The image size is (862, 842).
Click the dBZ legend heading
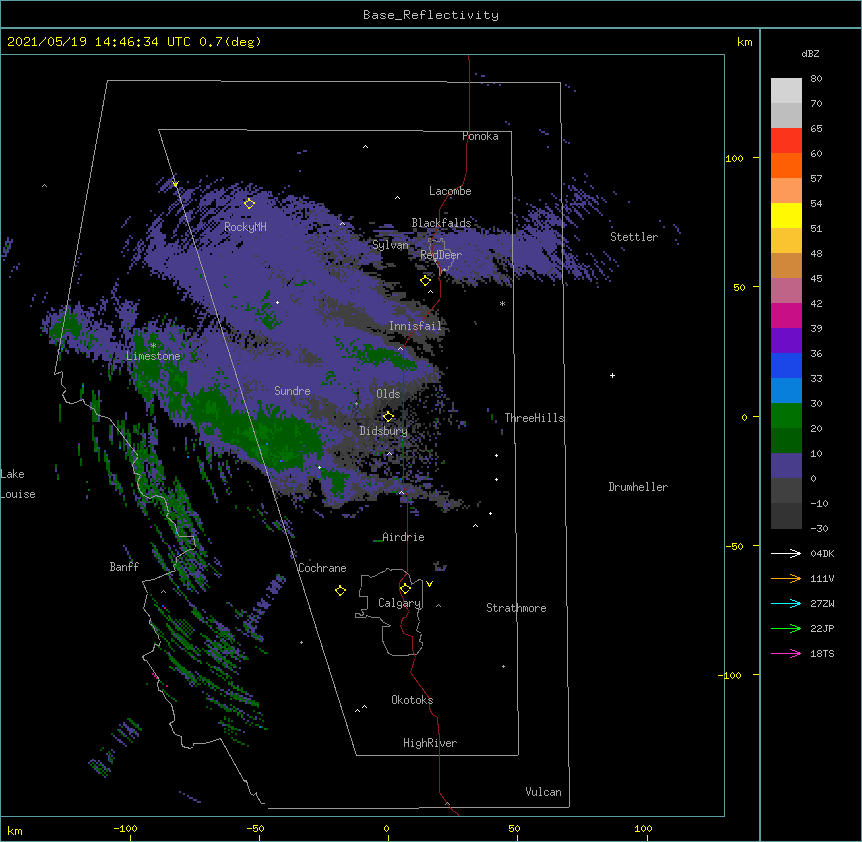coord(810,54)
